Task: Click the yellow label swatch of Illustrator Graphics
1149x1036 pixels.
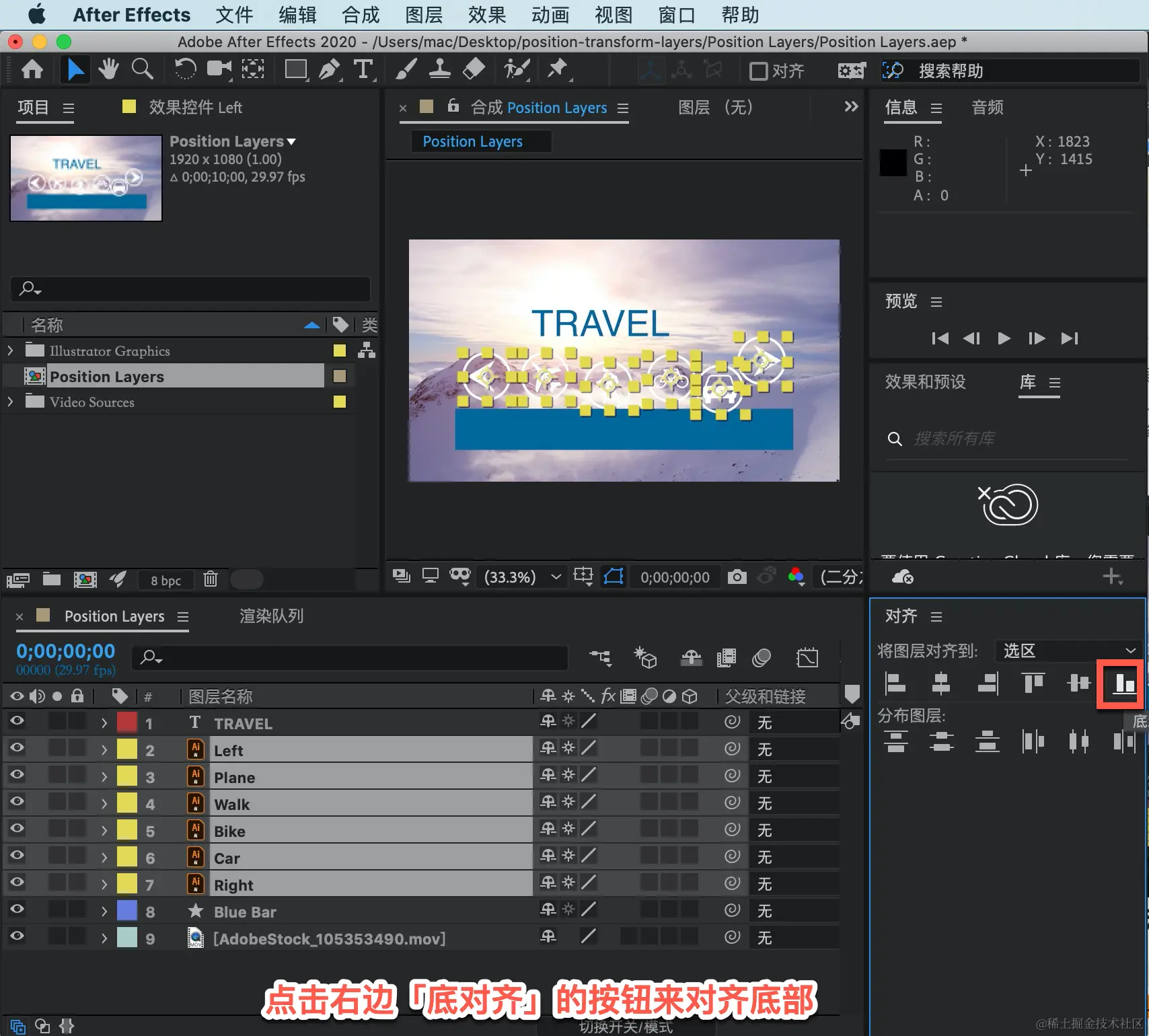Action: (x=339, y=350)
